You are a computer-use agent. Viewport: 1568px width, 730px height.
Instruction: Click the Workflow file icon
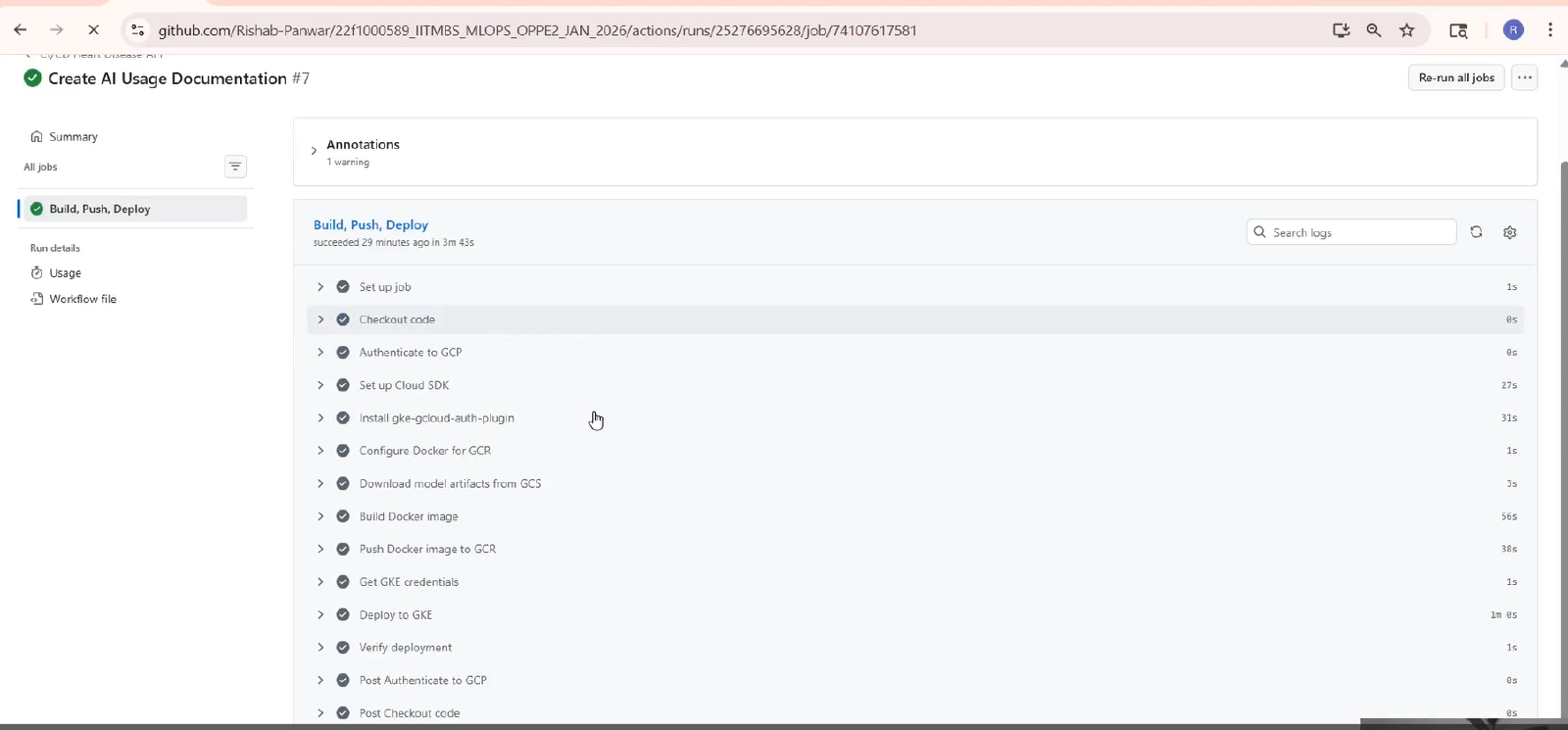click(x=36, y=299)
